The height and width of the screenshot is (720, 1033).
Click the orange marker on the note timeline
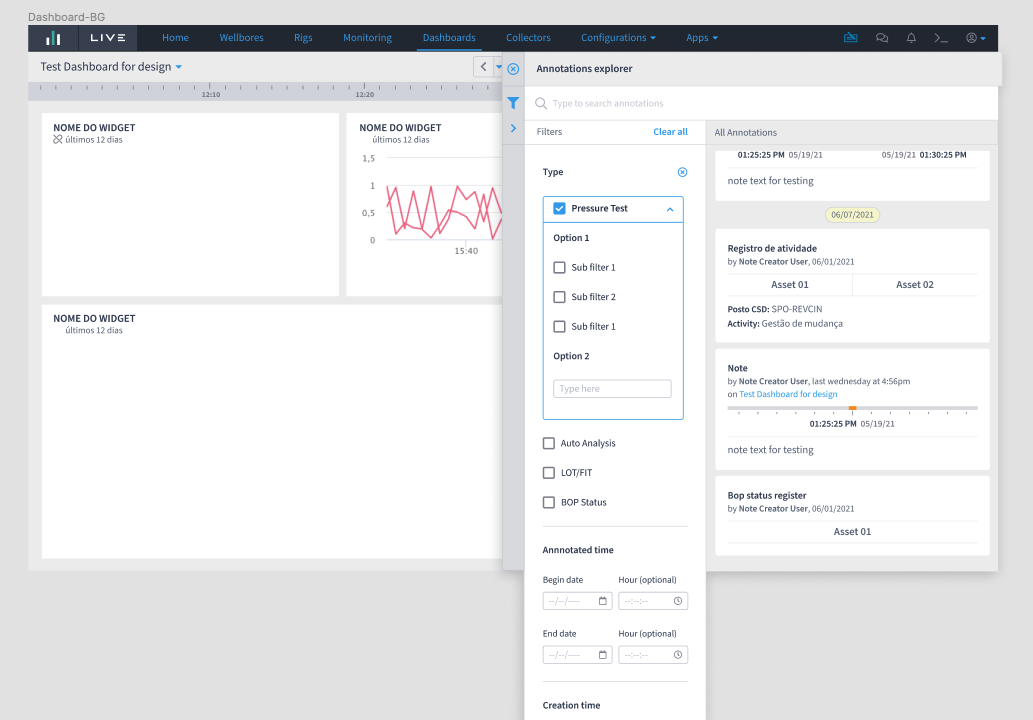click(852, 408)
